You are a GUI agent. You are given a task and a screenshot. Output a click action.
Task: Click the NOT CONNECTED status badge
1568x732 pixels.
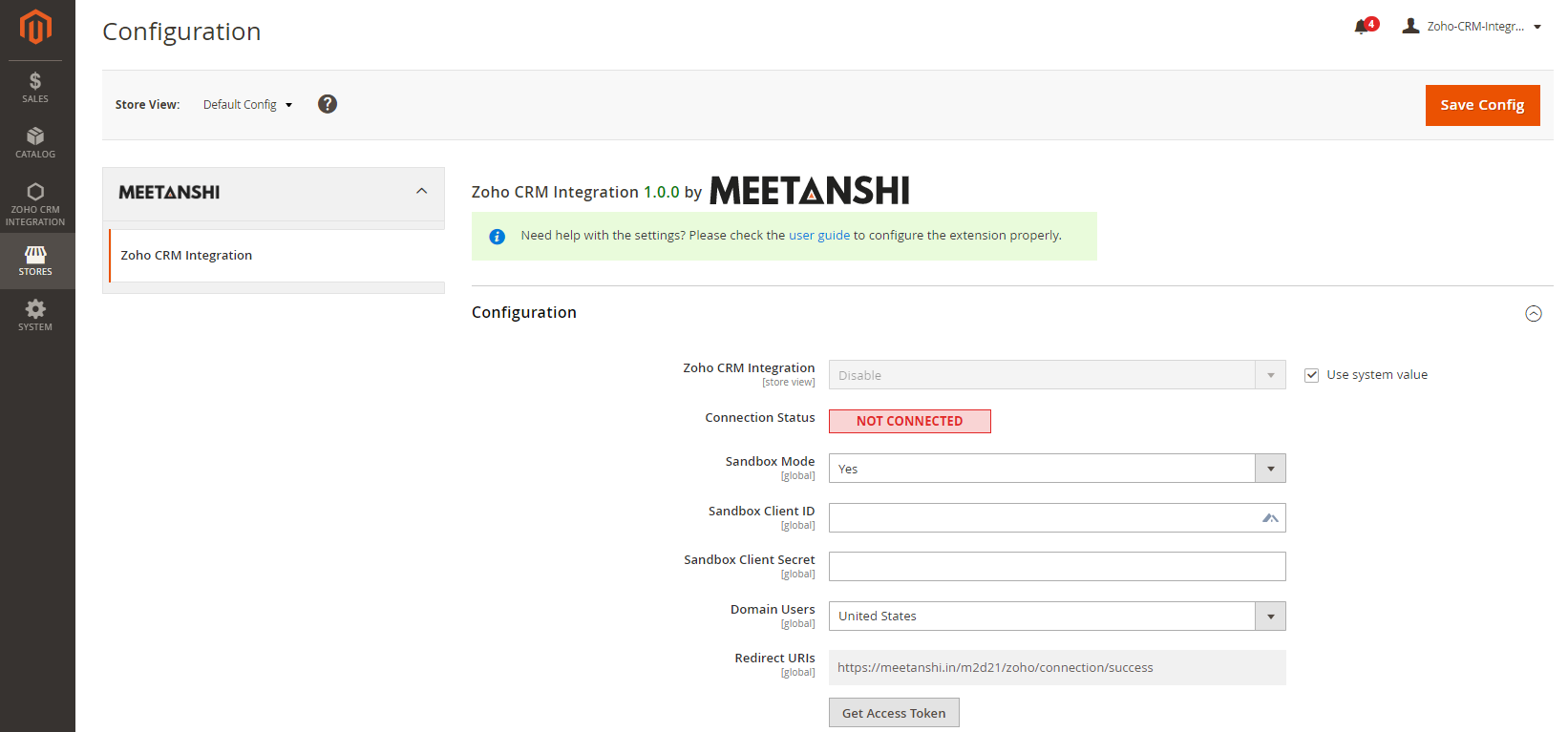[910, 421]
